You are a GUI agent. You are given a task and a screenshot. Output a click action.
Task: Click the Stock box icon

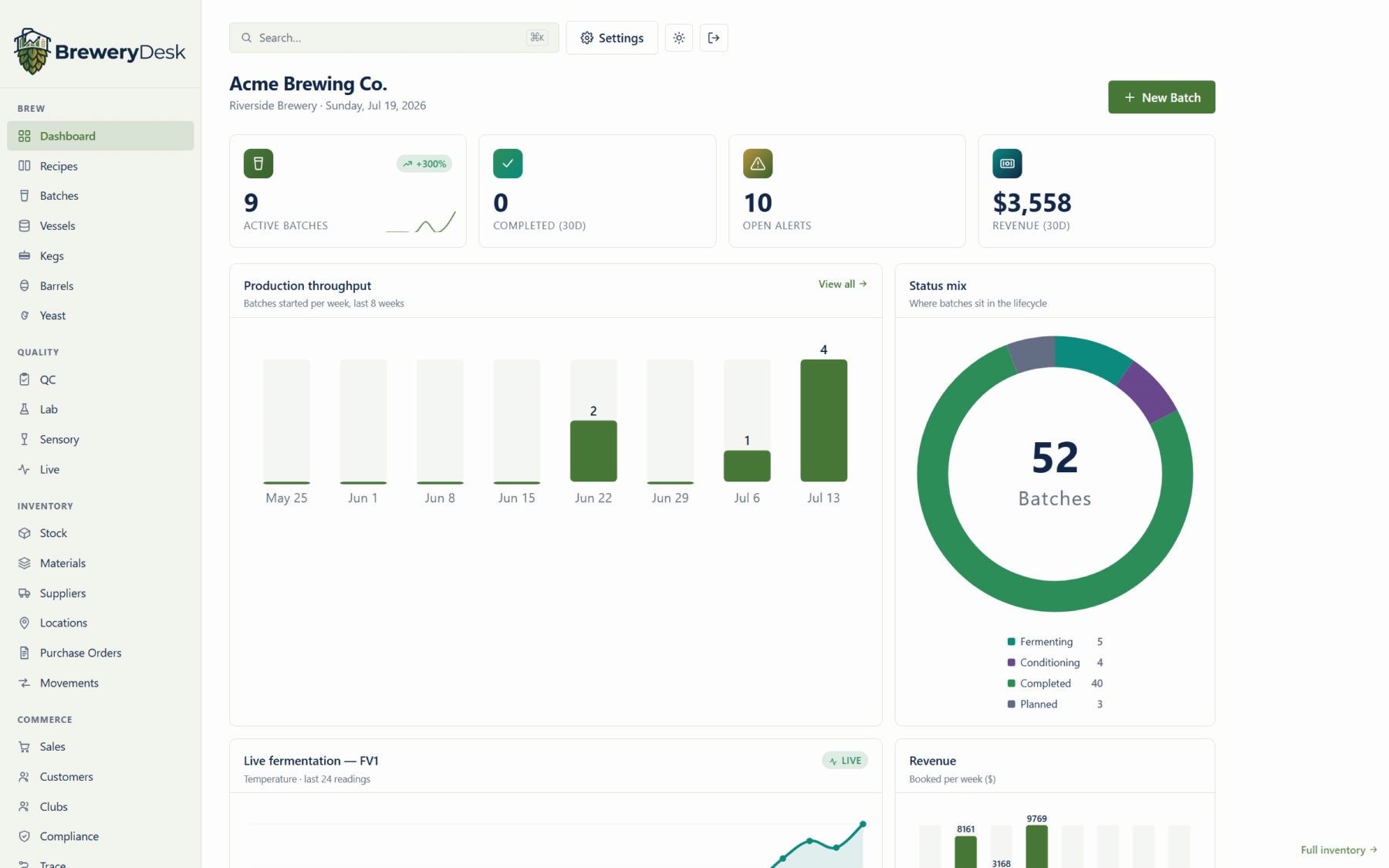click(25, 533)
